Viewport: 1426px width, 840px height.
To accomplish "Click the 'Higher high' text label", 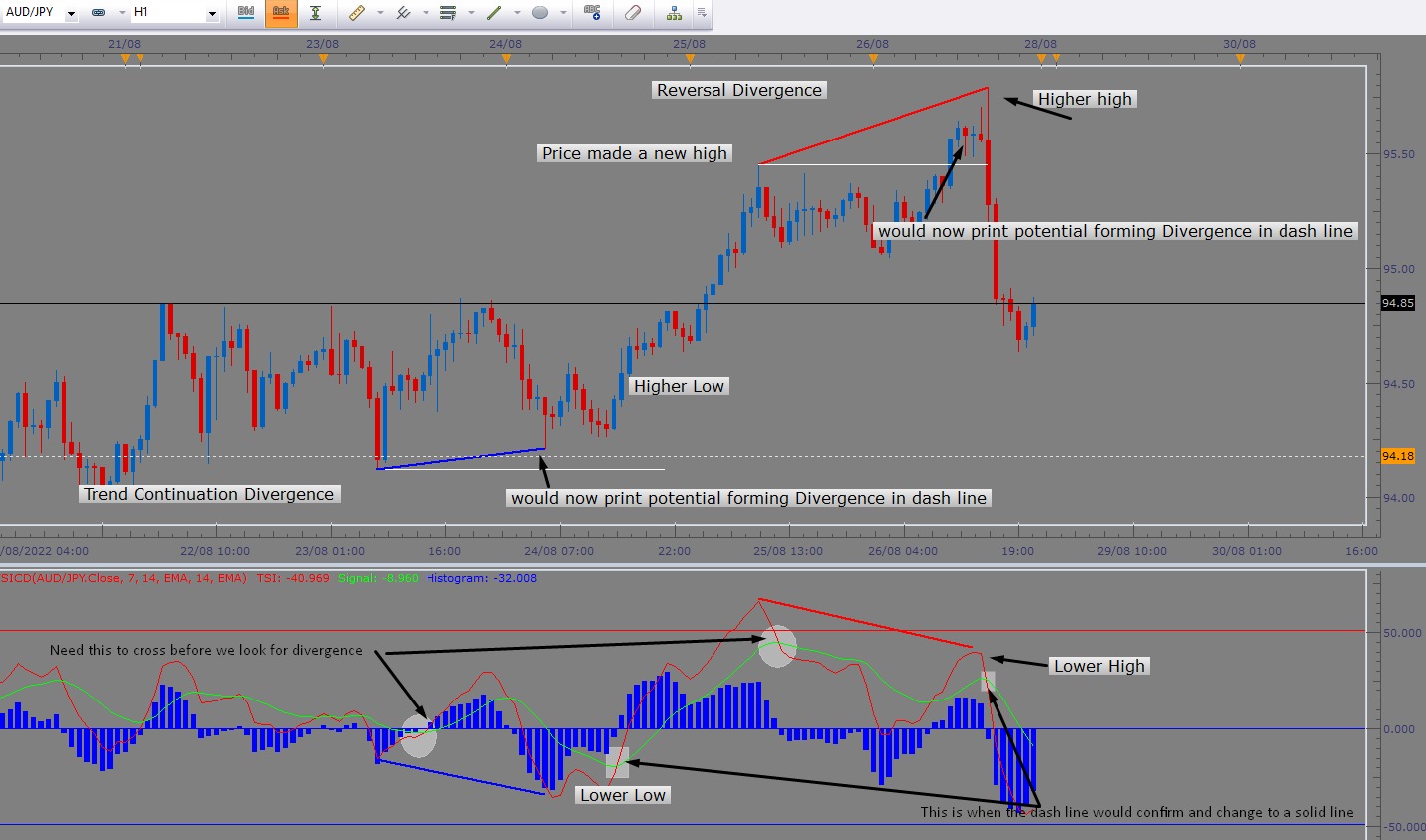I will click(x=1085, y=99).
